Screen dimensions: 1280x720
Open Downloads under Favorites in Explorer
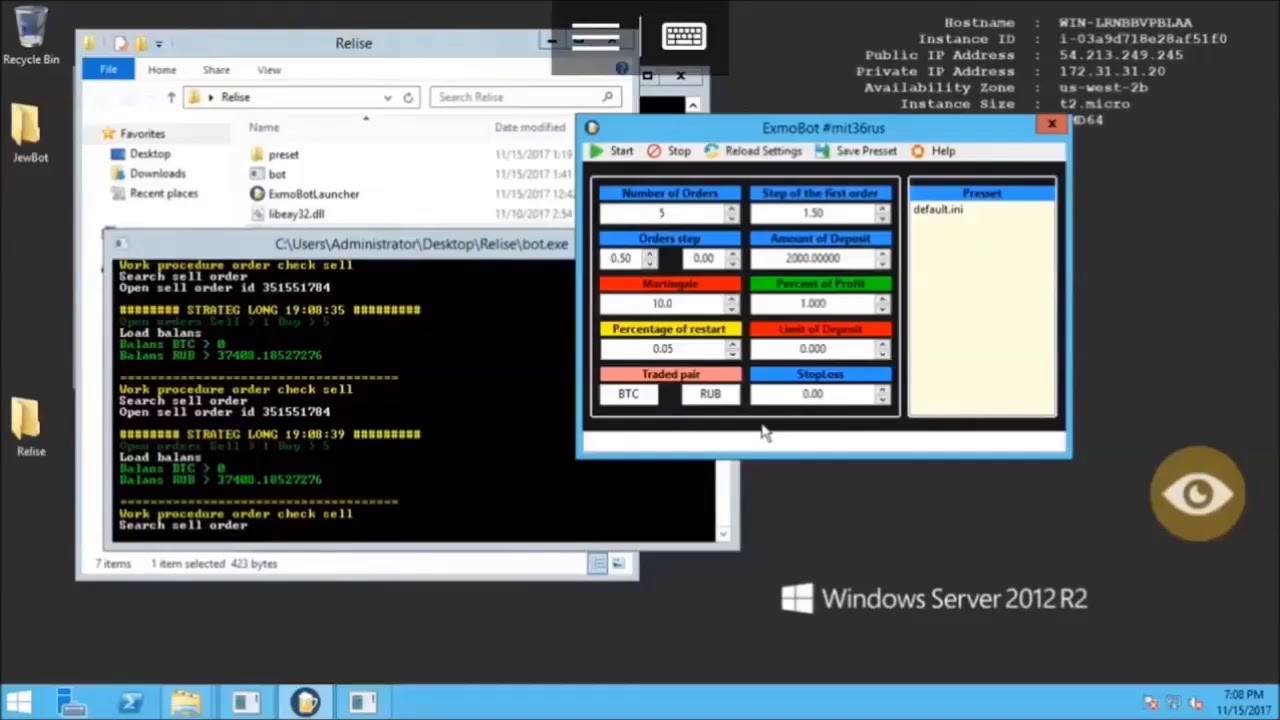pos(157,174)
